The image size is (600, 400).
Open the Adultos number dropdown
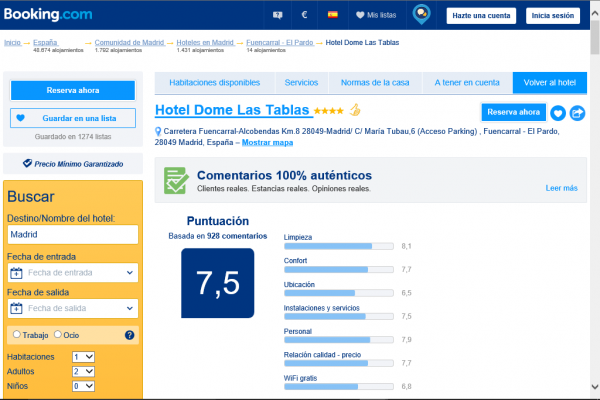click(x=83, y=371)
